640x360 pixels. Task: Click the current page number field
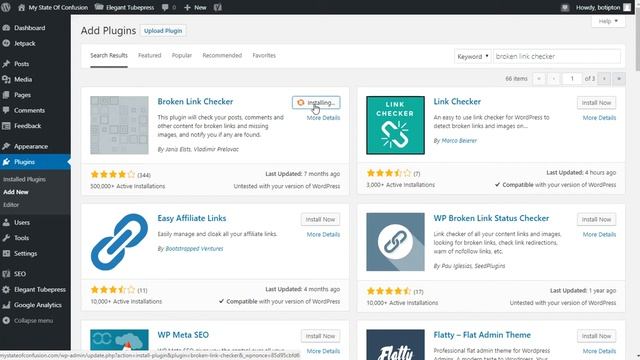(572, 78)
